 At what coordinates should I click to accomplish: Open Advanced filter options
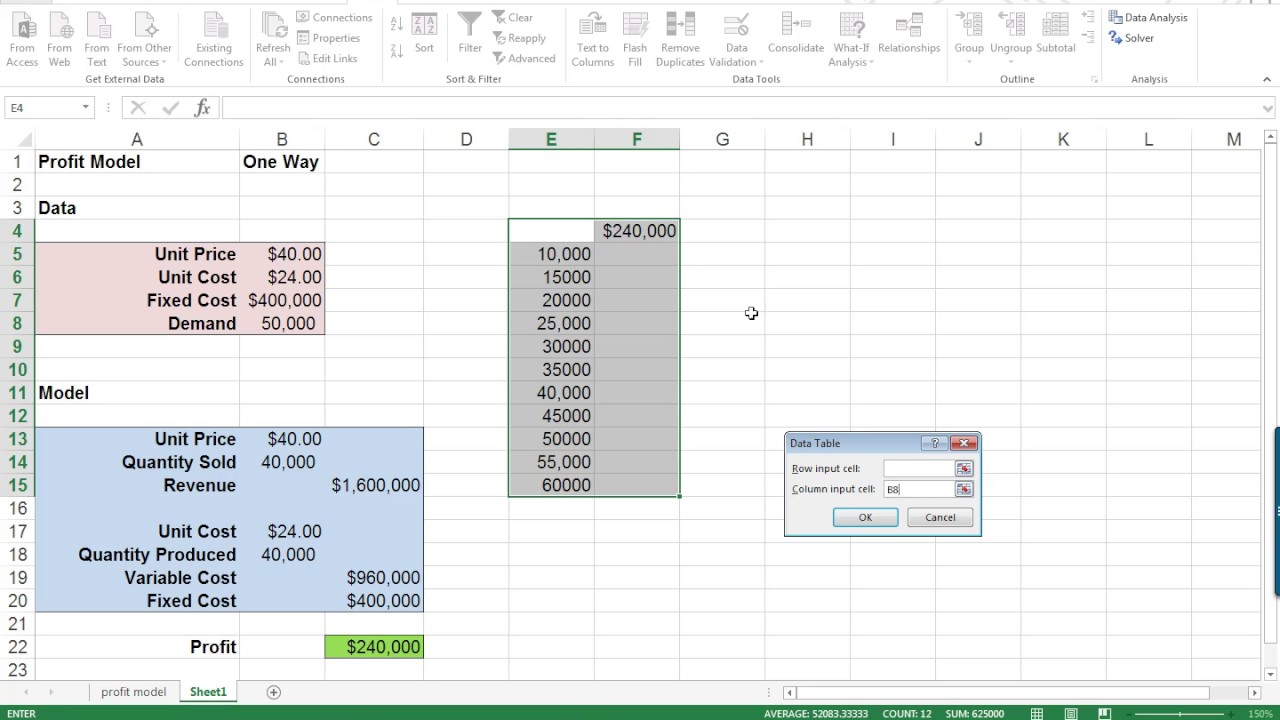(524, 58)
